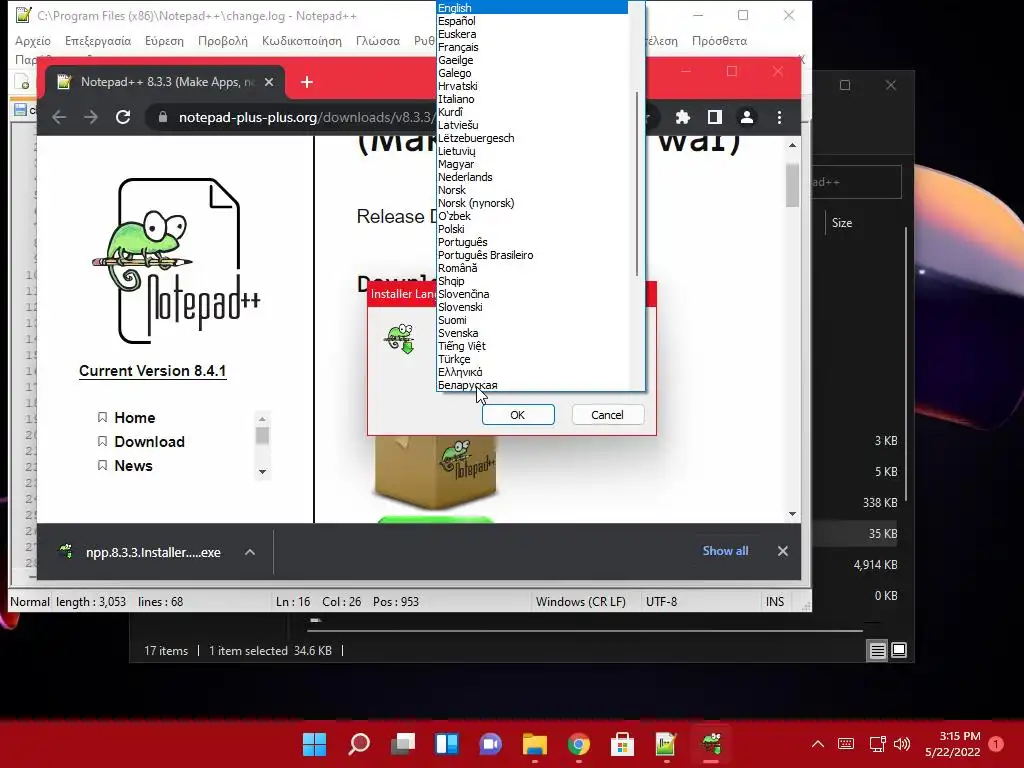1024x768 pixels.
Task: Go back in Chrome browser
Action: coord(59,118)
